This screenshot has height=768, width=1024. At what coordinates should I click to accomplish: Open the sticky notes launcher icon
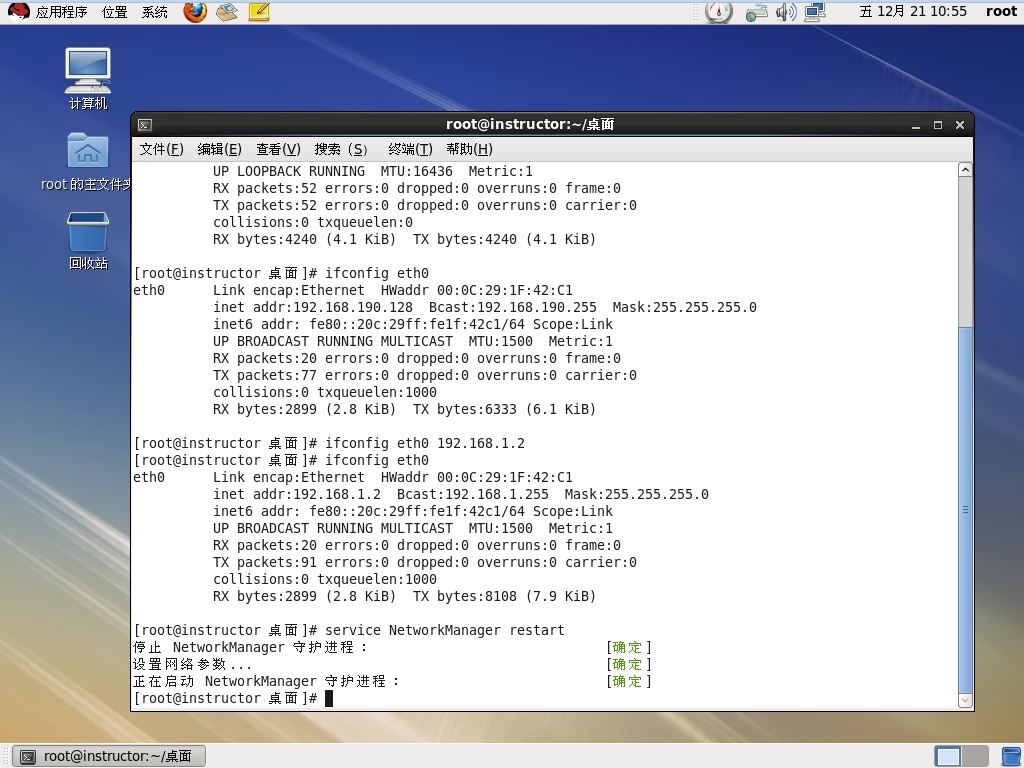[x=259, y=11]
